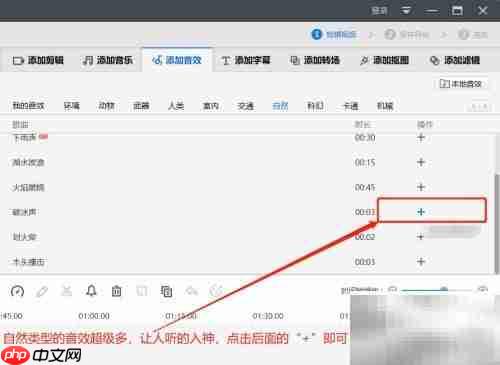Click the bell audio icon
500x365 pixels.
(x=91, y=291)
